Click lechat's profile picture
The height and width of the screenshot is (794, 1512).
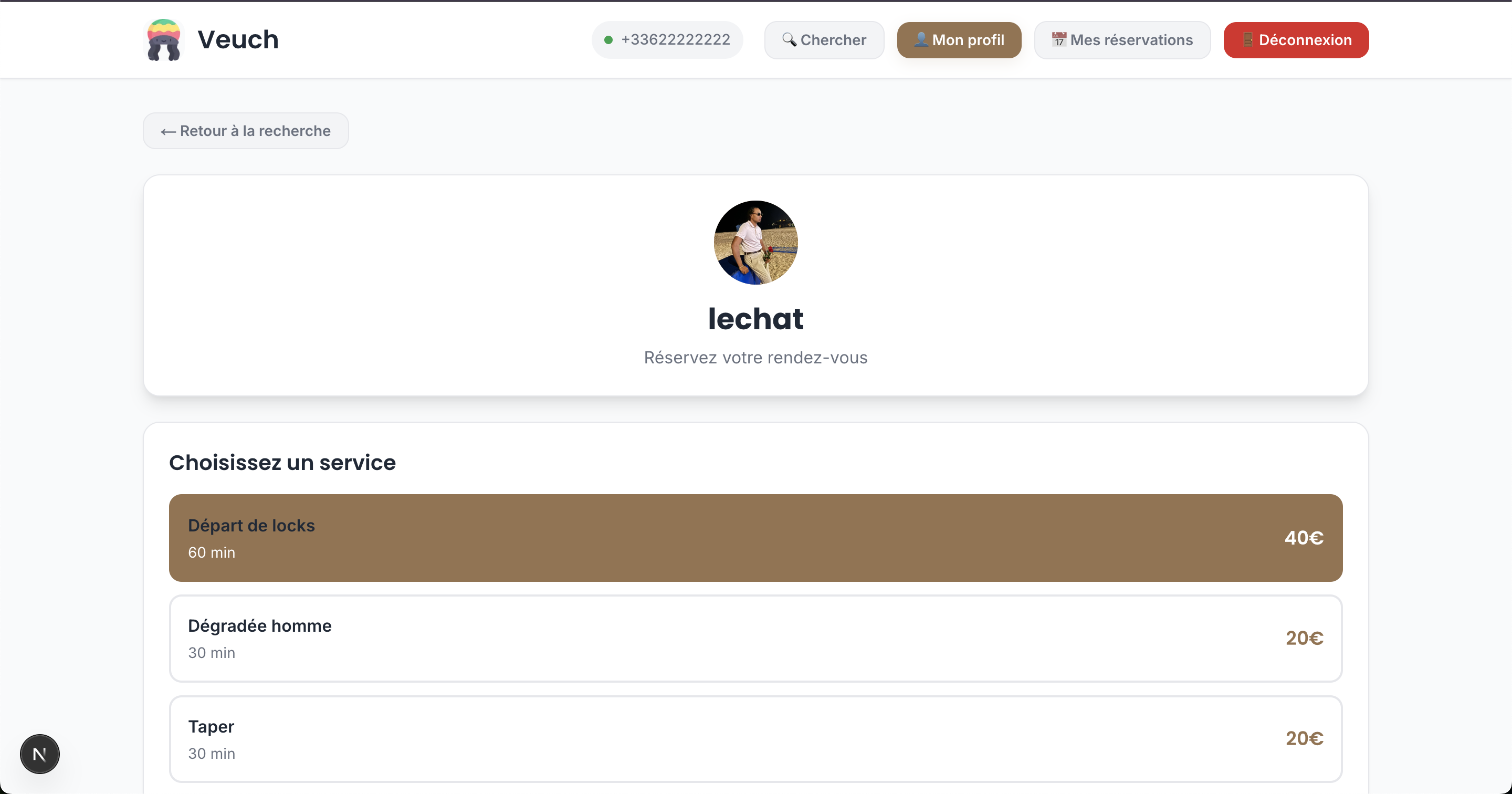(755, 243)
